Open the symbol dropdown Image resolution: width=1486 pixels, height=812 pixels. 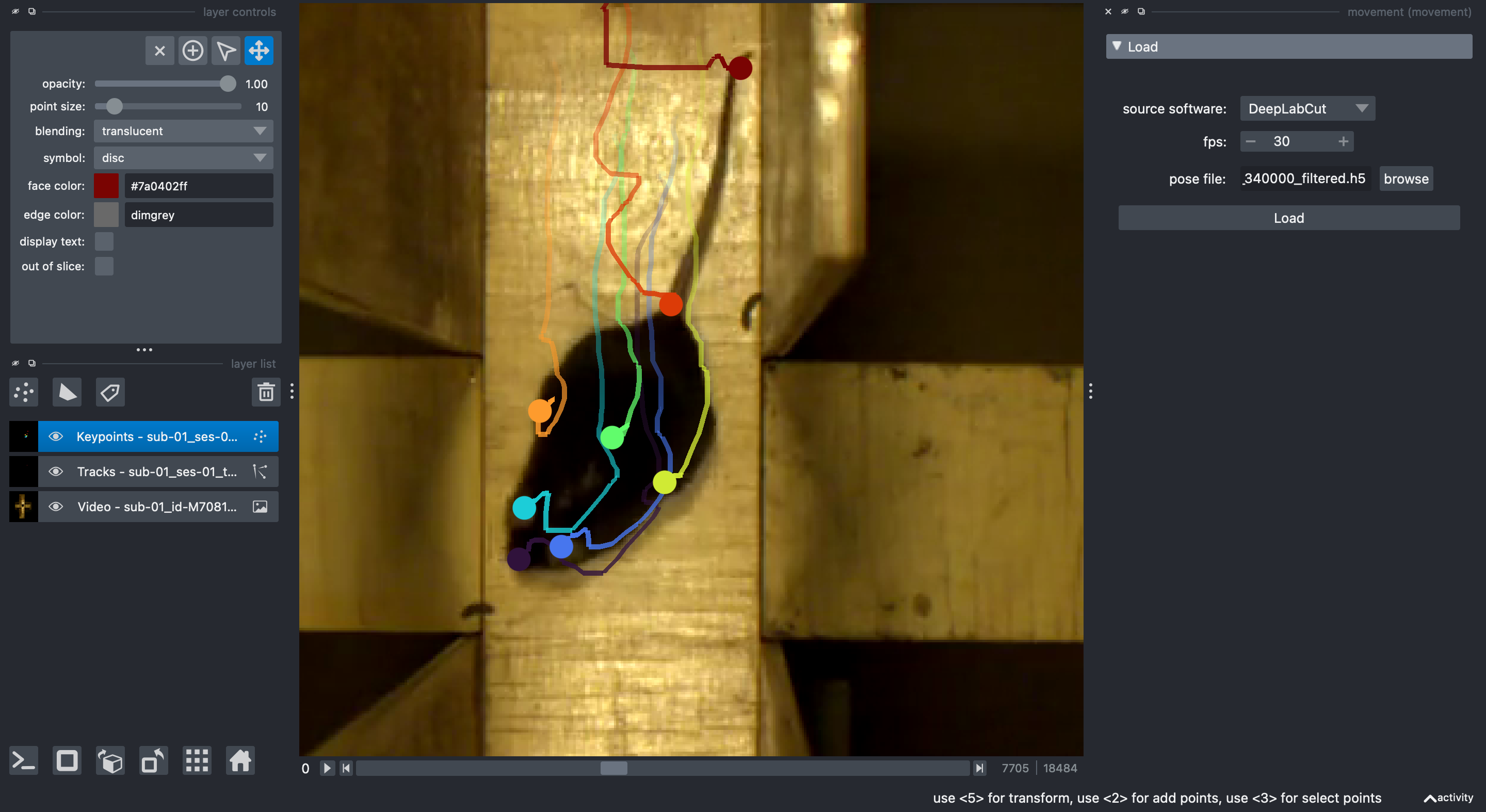[x=183, y=158]
